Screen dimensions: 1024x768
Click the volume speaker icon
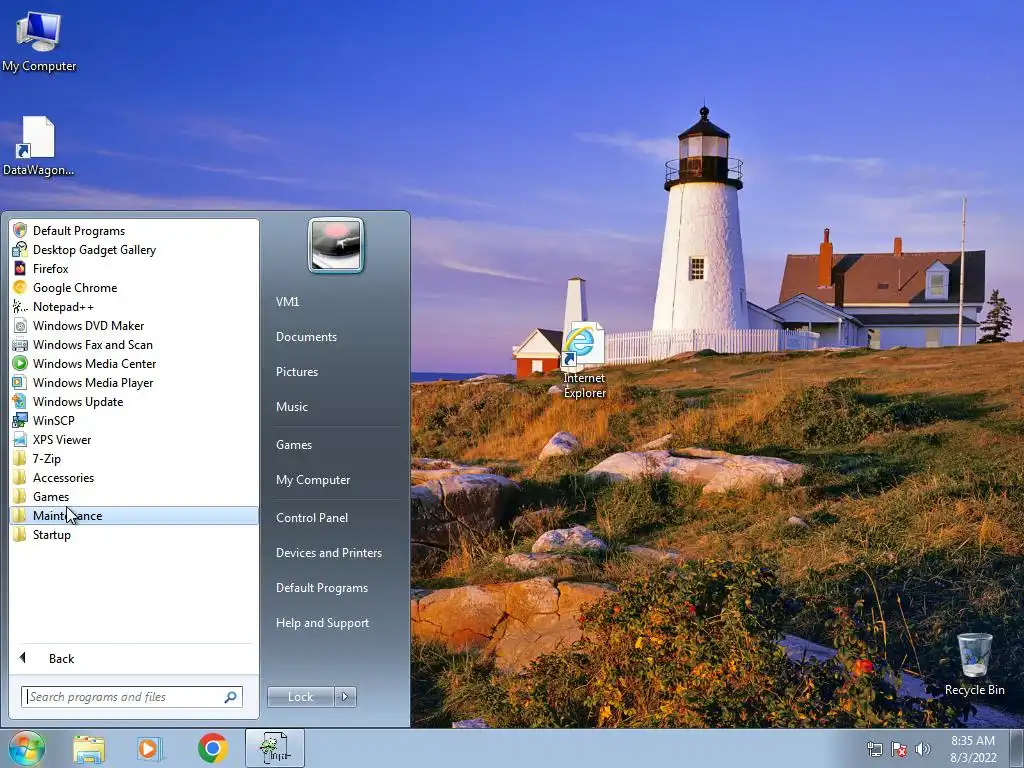(922, 749)
